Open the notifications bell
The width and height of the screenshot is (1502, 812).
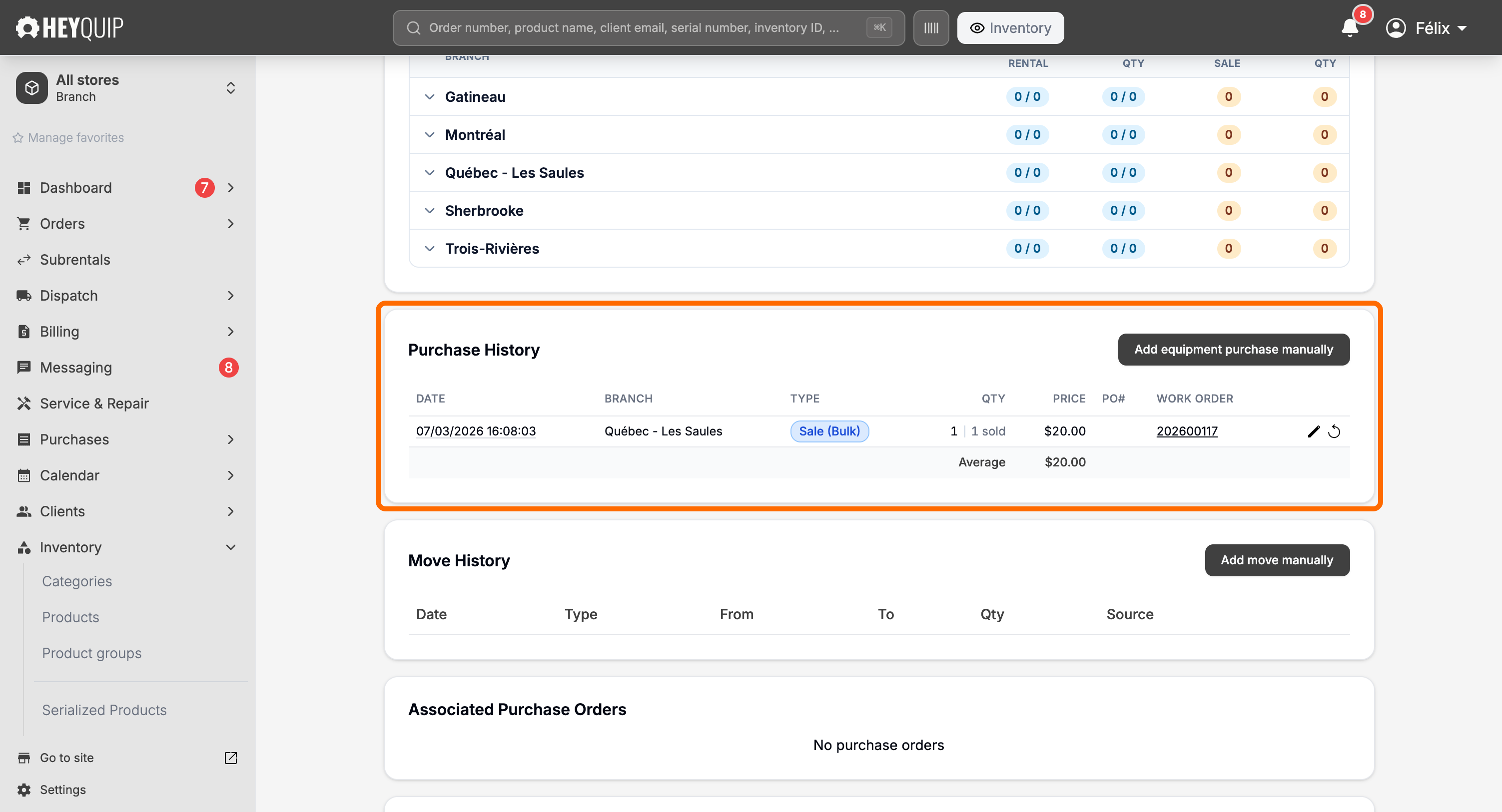[1350, 27]
